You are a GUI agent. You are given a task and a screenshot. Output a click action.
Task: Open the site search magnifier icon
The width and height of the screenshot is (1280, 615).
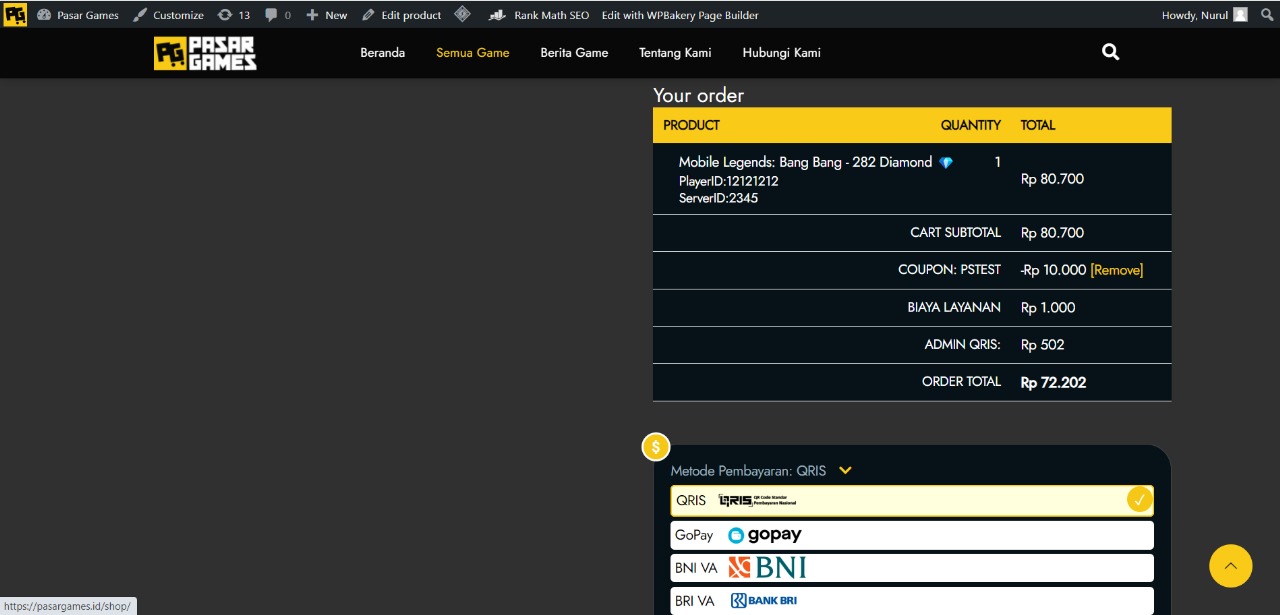click(1110, 52)
